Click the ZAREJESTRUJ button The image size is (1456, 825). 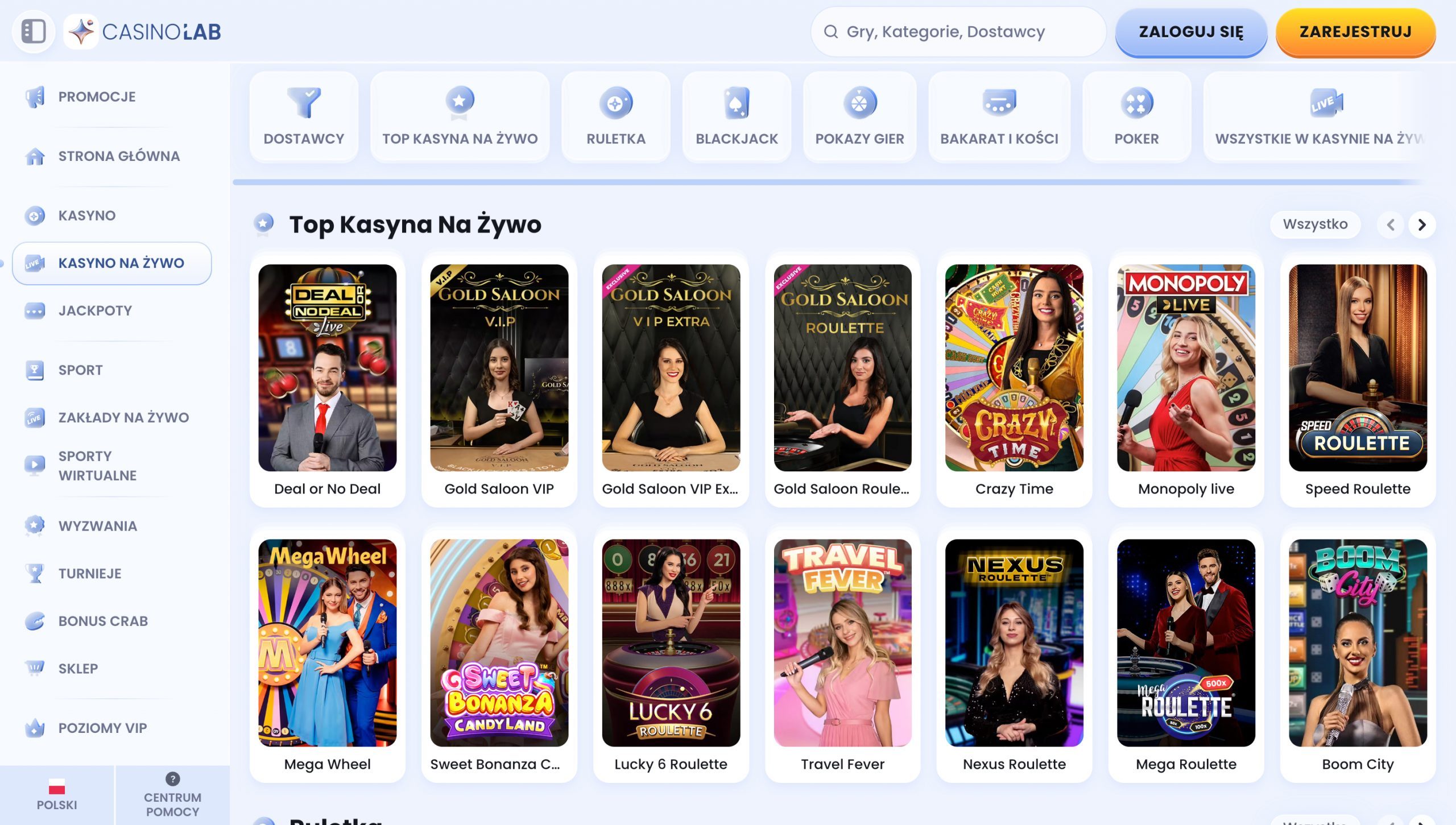1354,32
